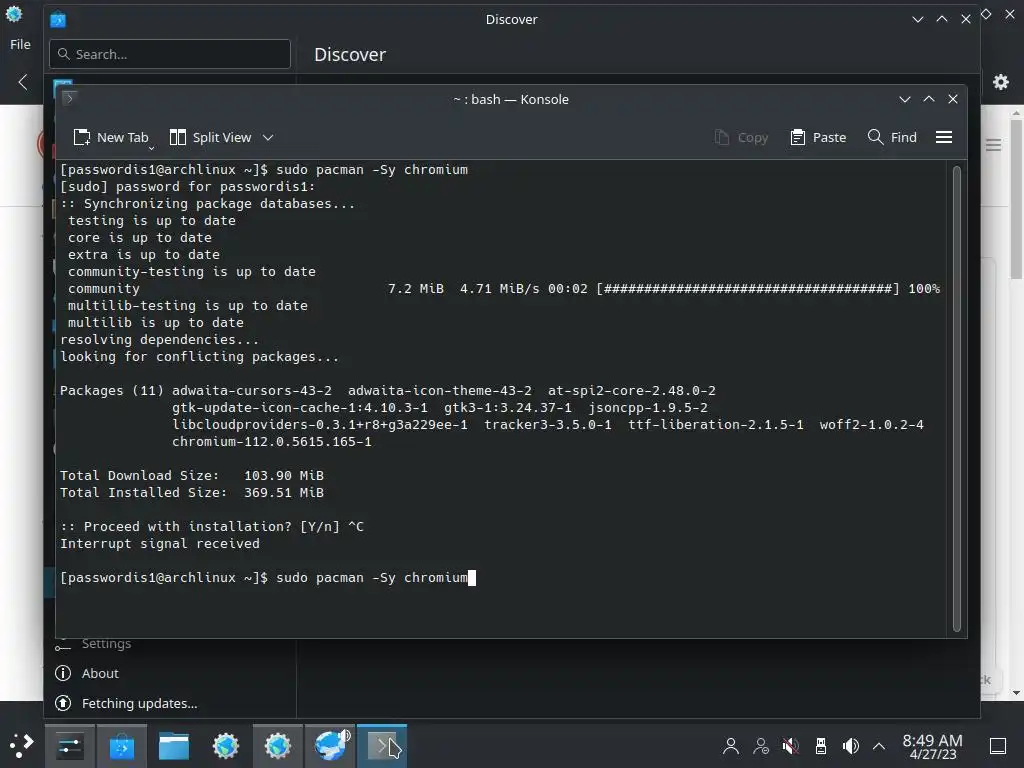Click 'chromium-112.0.5615.165-1' package name
Viewport: 1024px width, 768px height.
tap(272, 441)
